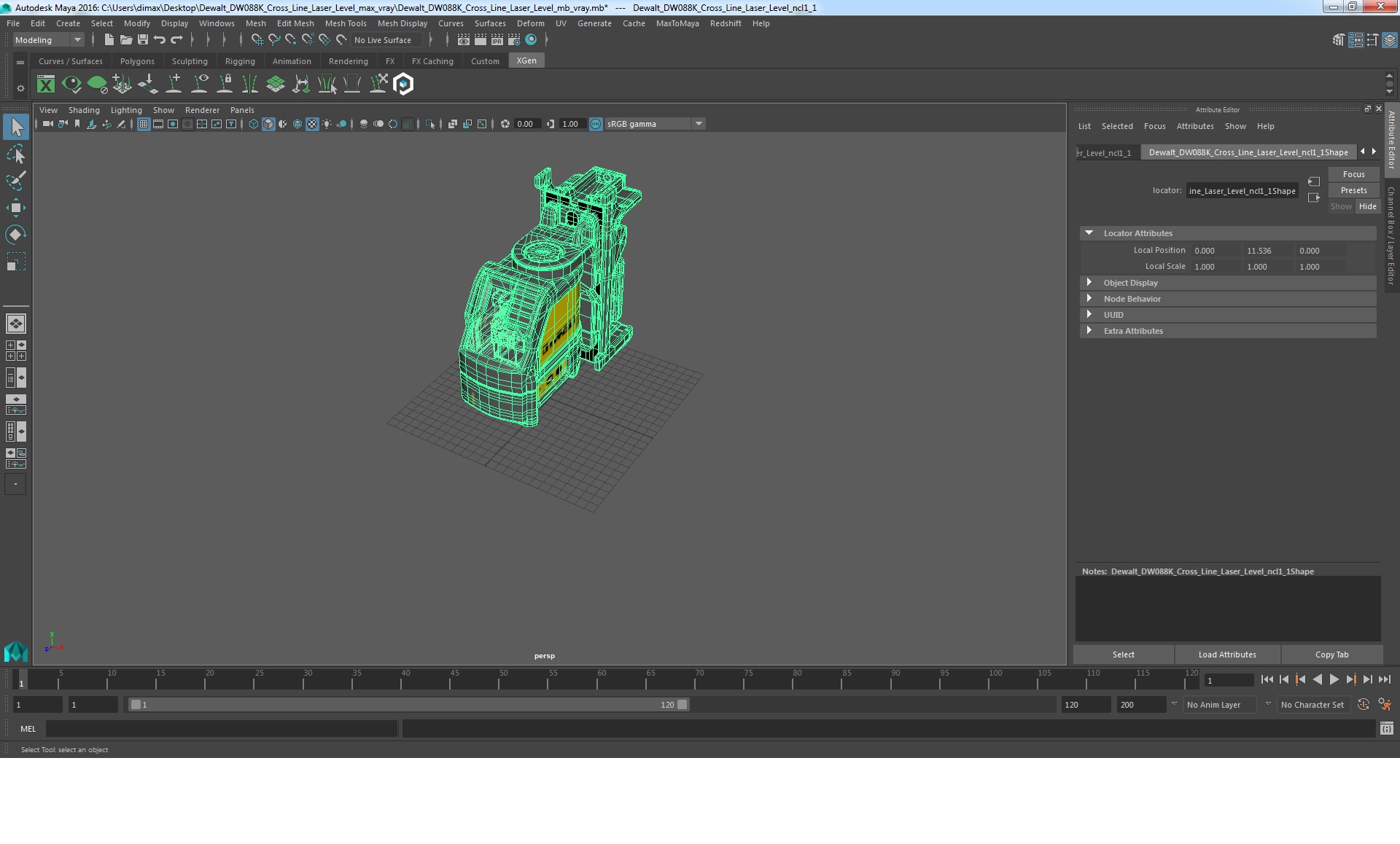Open the Mesh Tools menu
Viewport: 1400px width, 844px height.
346,23
